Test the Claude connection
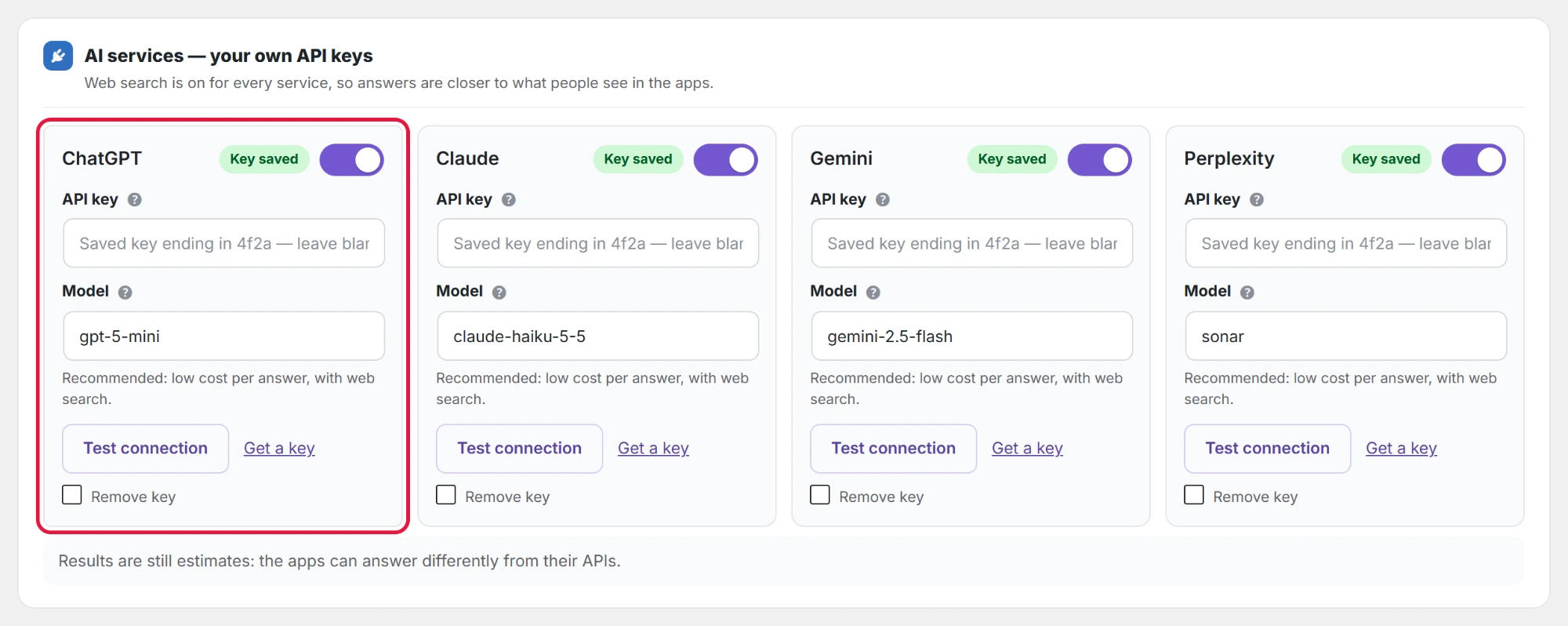Image resolution: width=1568 pixels, height=626 pixels. 520,449
